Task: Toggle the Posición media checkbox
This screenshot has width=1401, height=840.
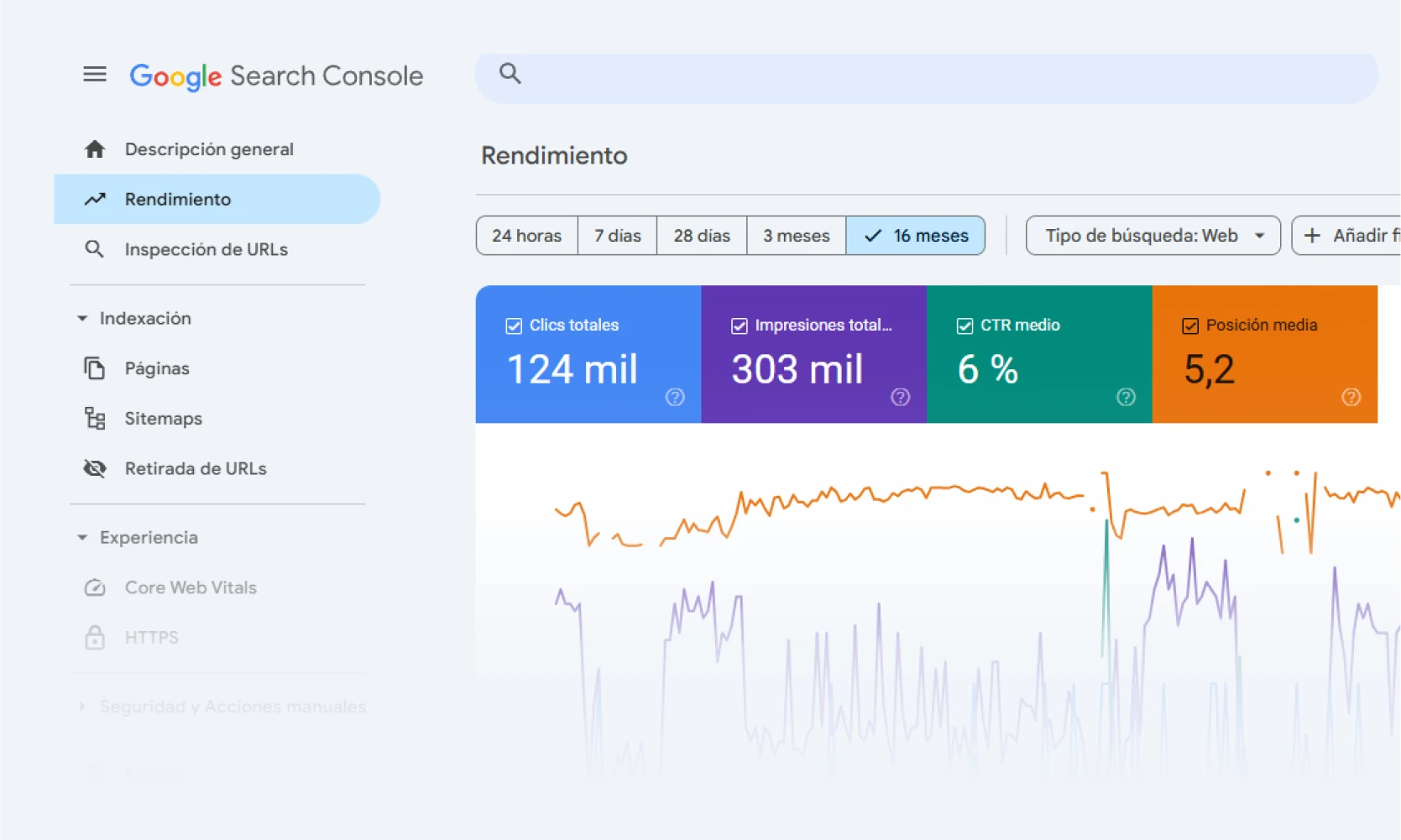Action: (x=1190, y=326)
